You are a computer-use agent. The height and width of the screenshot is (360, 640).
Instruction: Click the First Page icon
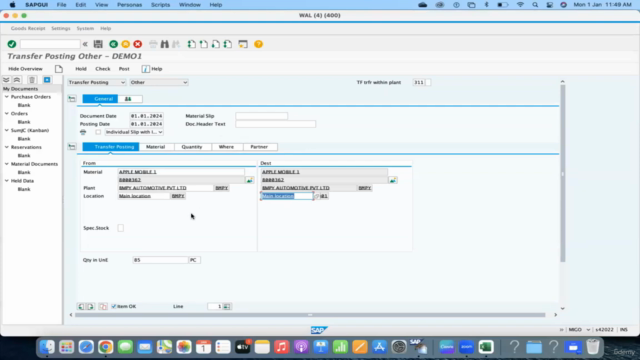point(191,44)
